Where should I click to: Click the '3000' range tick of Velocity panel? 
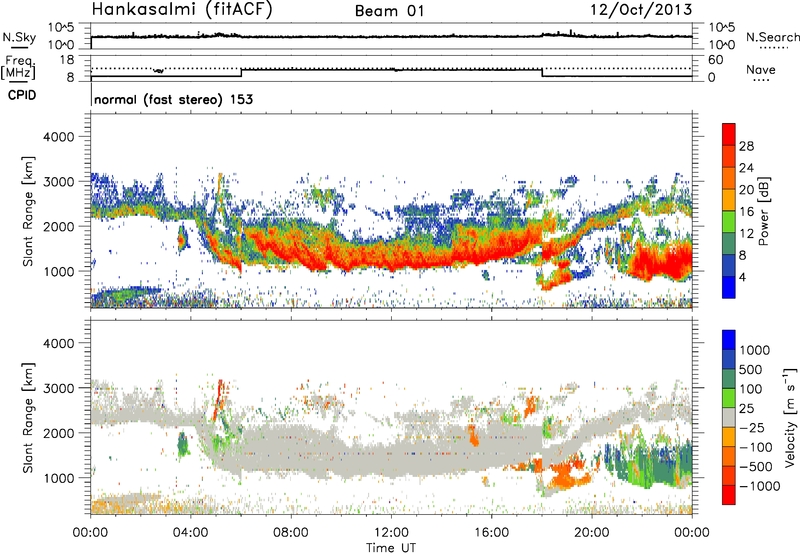59,388
